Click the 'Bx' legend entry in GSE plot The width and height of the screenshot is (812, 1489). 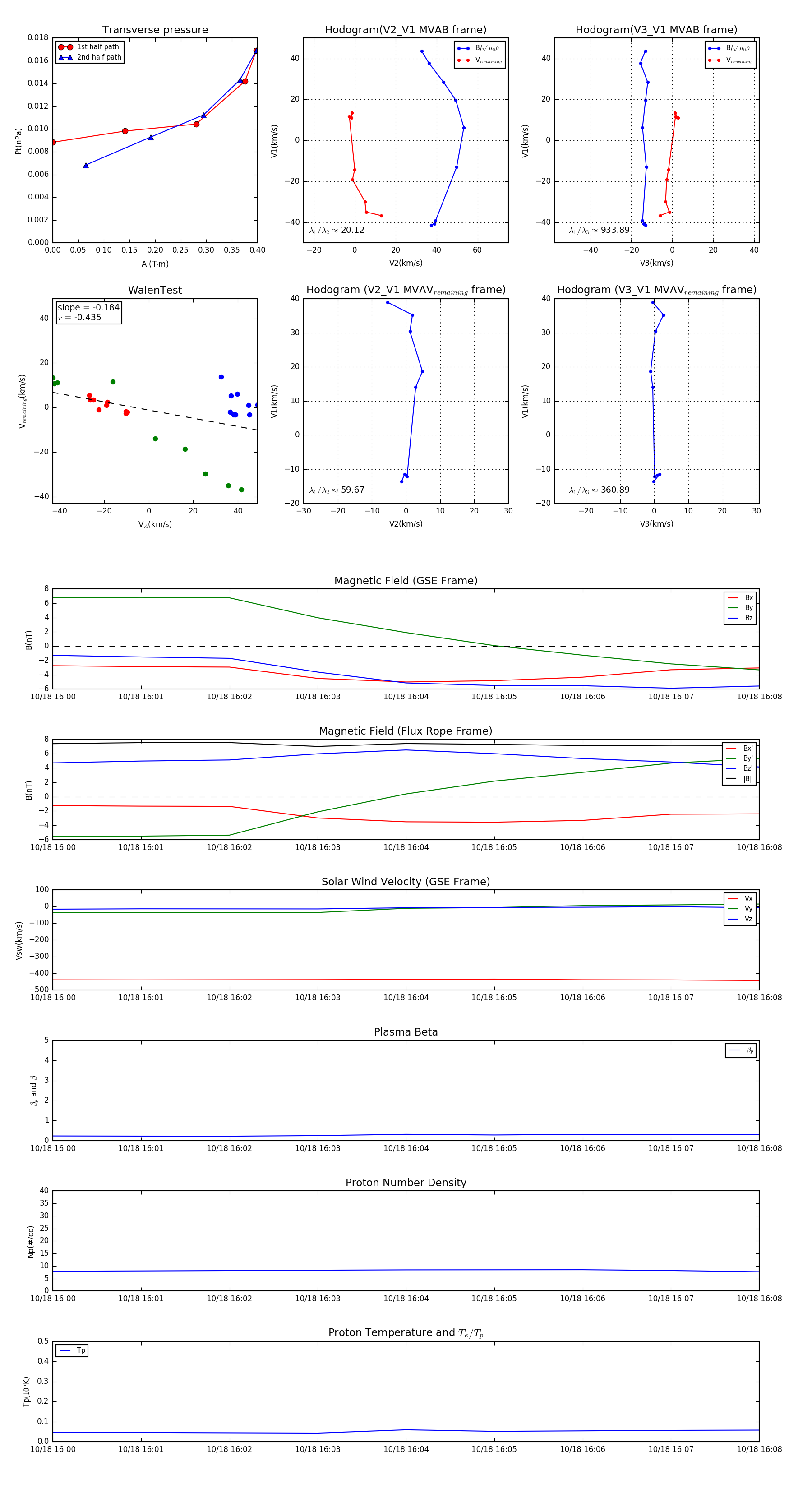coord(740,598)
